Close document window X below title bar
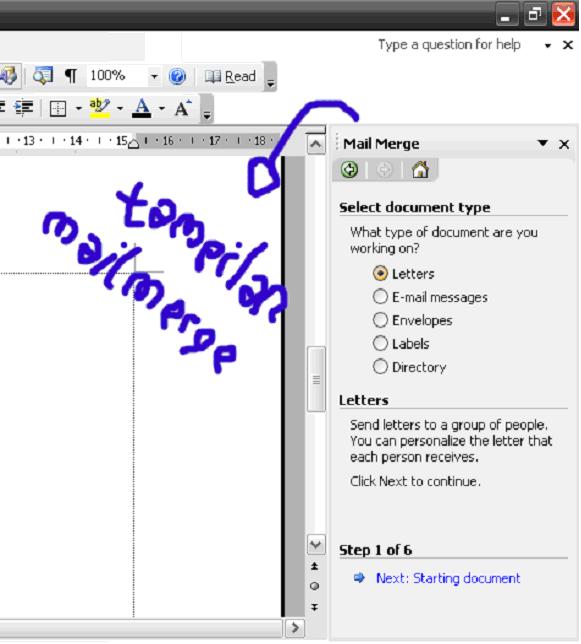The height and width of the screenshot is (644, 581). [568, 45]
